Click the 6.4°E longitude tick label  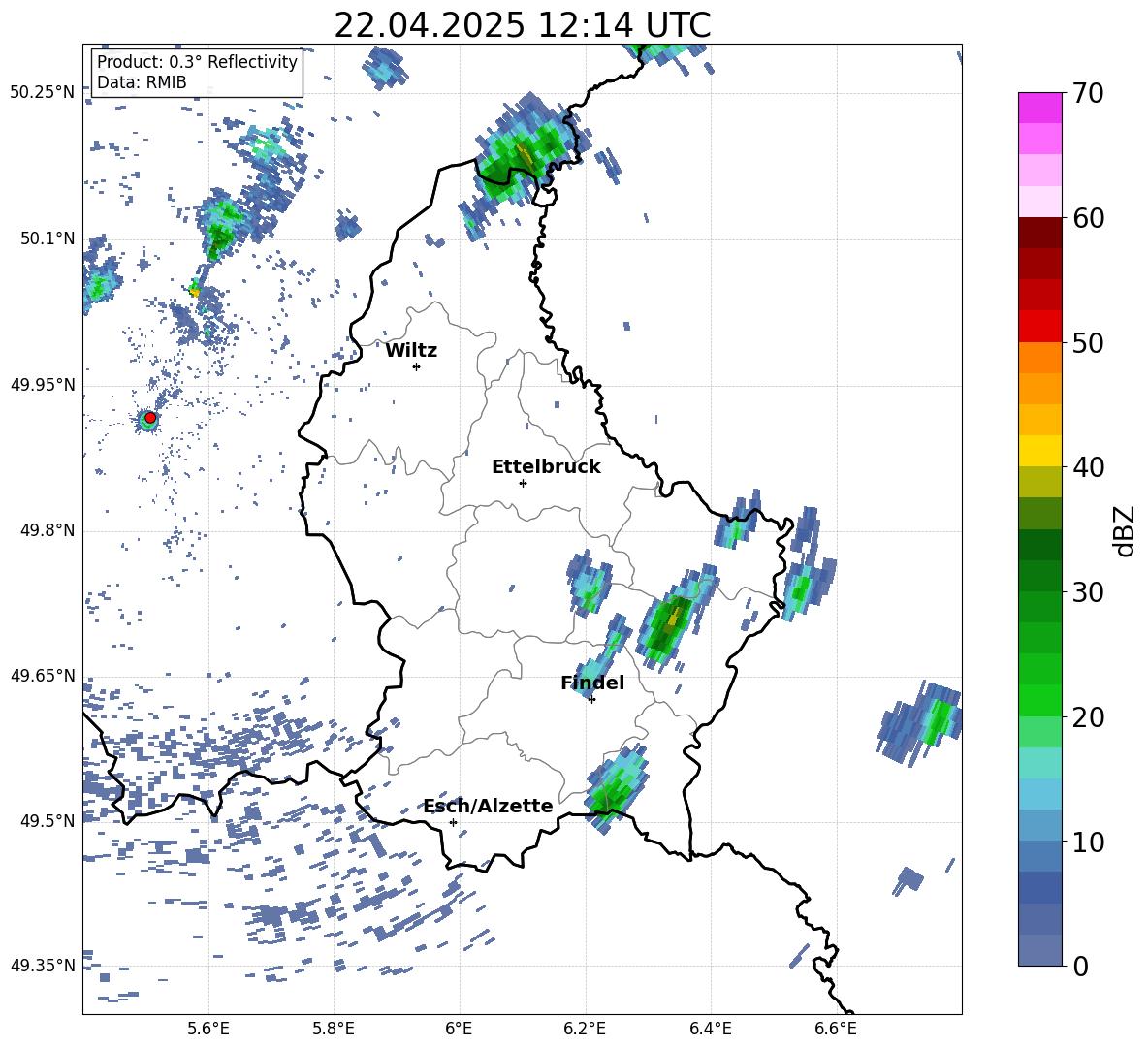711,1029
